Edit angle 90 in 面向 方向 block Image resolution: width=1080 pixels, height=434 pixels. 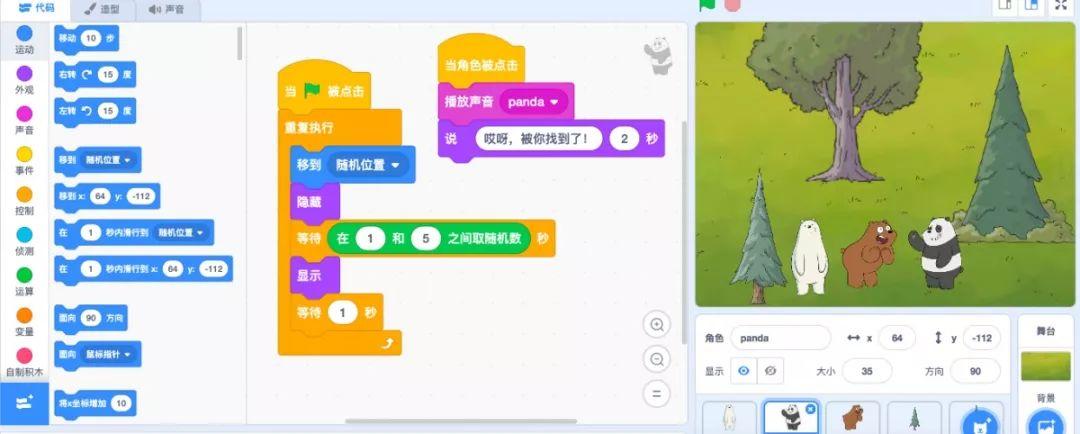pyautogui.click(x=90, y=318)
